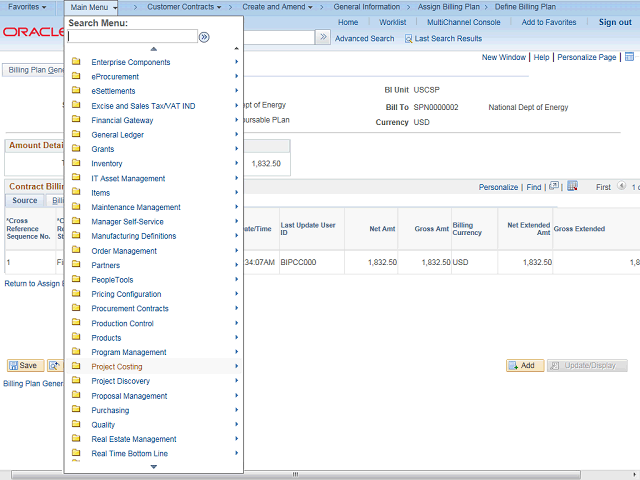Click into the Search Menu text field
This screenshot has height=480, width=640.
pos(132,37)
